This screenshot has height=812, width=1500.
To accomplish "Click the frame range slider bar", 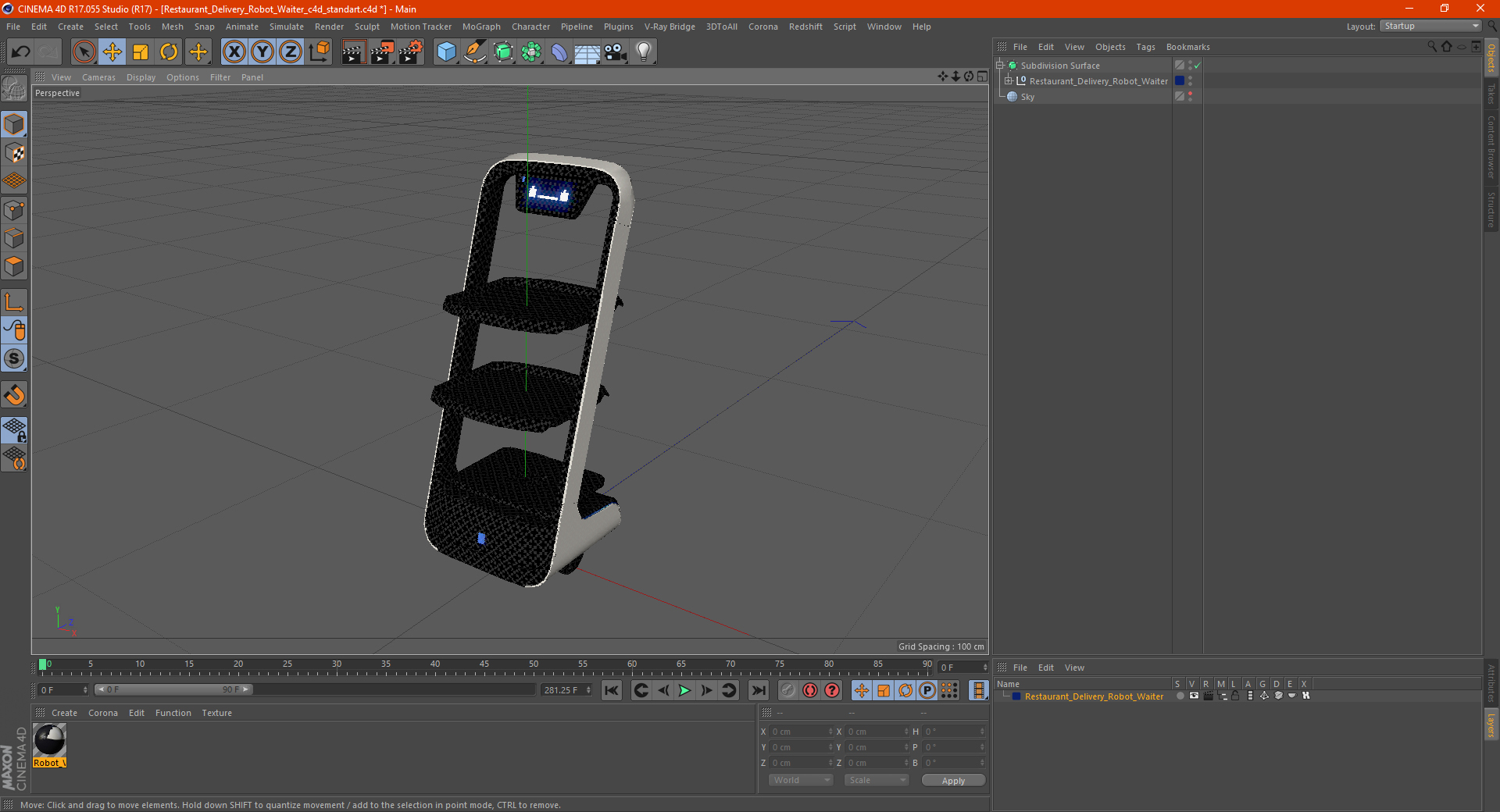I will 173,689.
